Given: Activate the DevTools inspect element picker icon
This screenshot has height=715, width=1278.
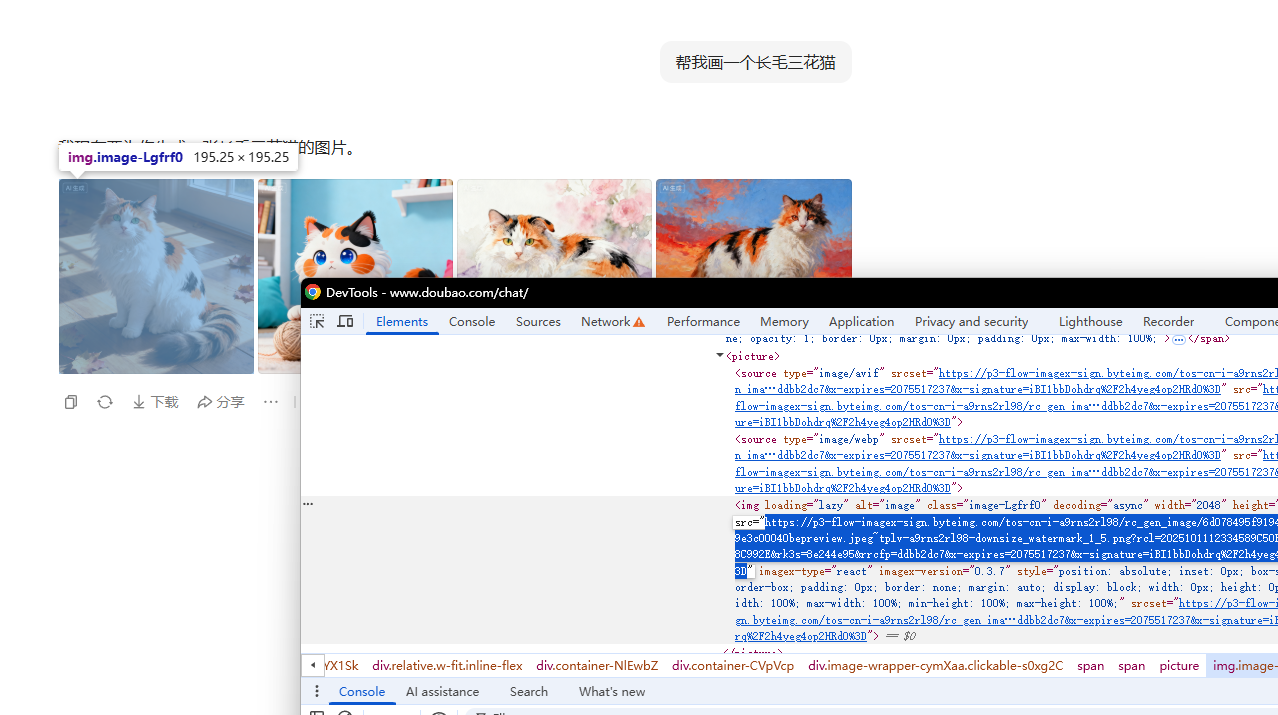Looking at the screenshot, I should tap(317, 321).
